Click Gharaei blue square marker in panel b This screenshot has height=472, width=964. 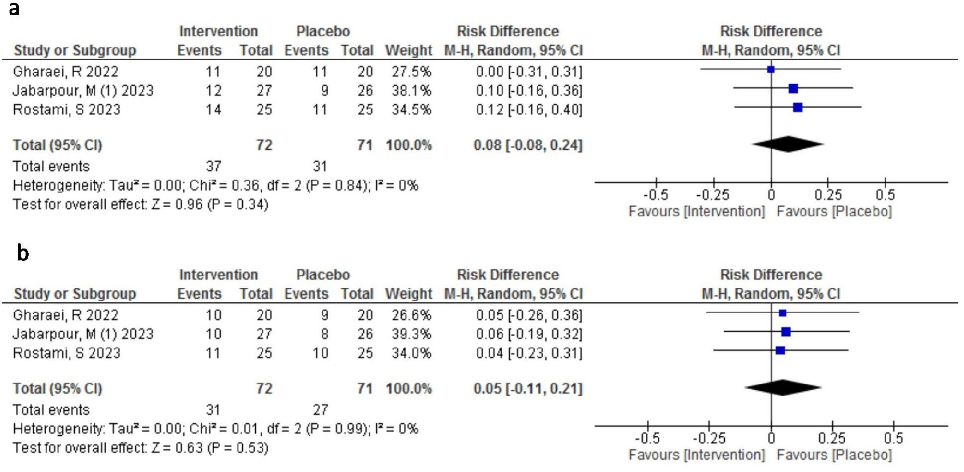coord(782,313)
